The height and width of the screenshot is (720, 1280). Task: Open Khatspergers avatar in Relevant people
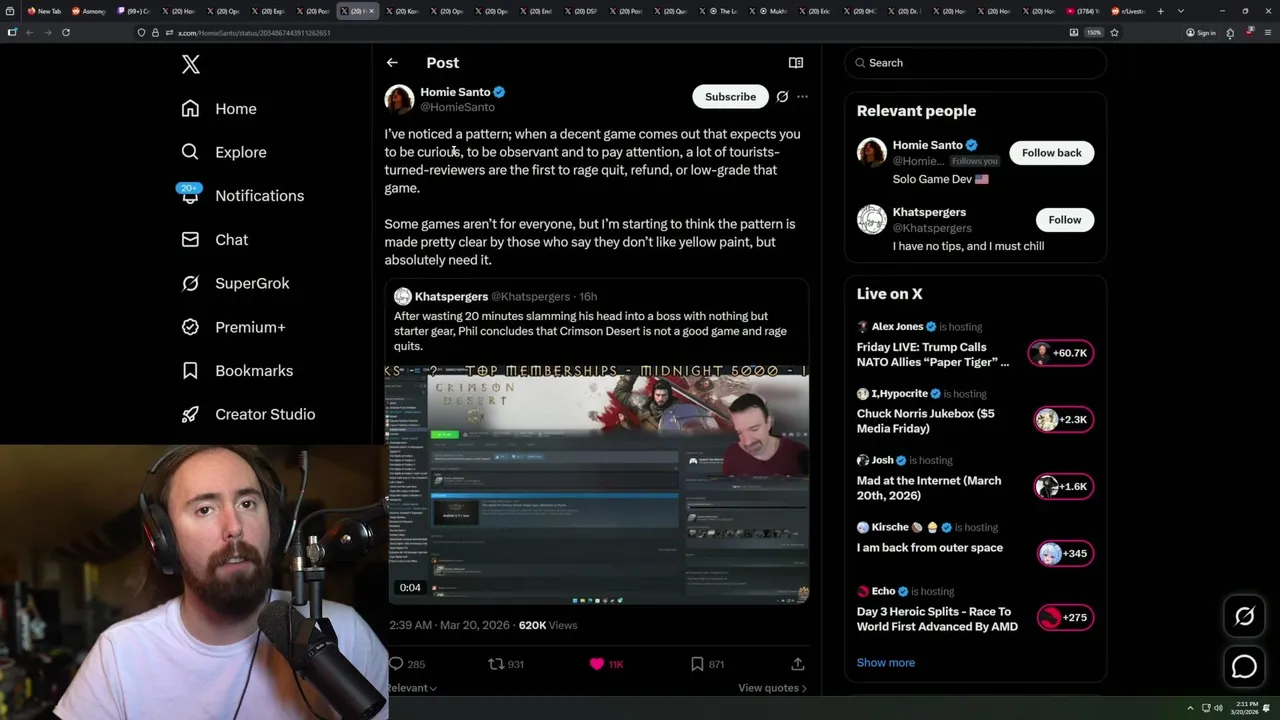(x=872, y=220)
